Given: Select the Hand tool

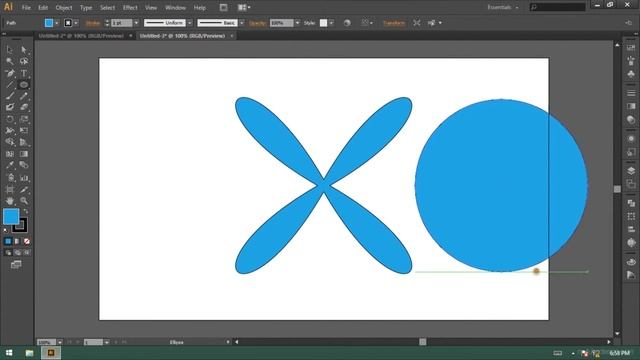Looking at the screenshot, I should tap(10, 201).
